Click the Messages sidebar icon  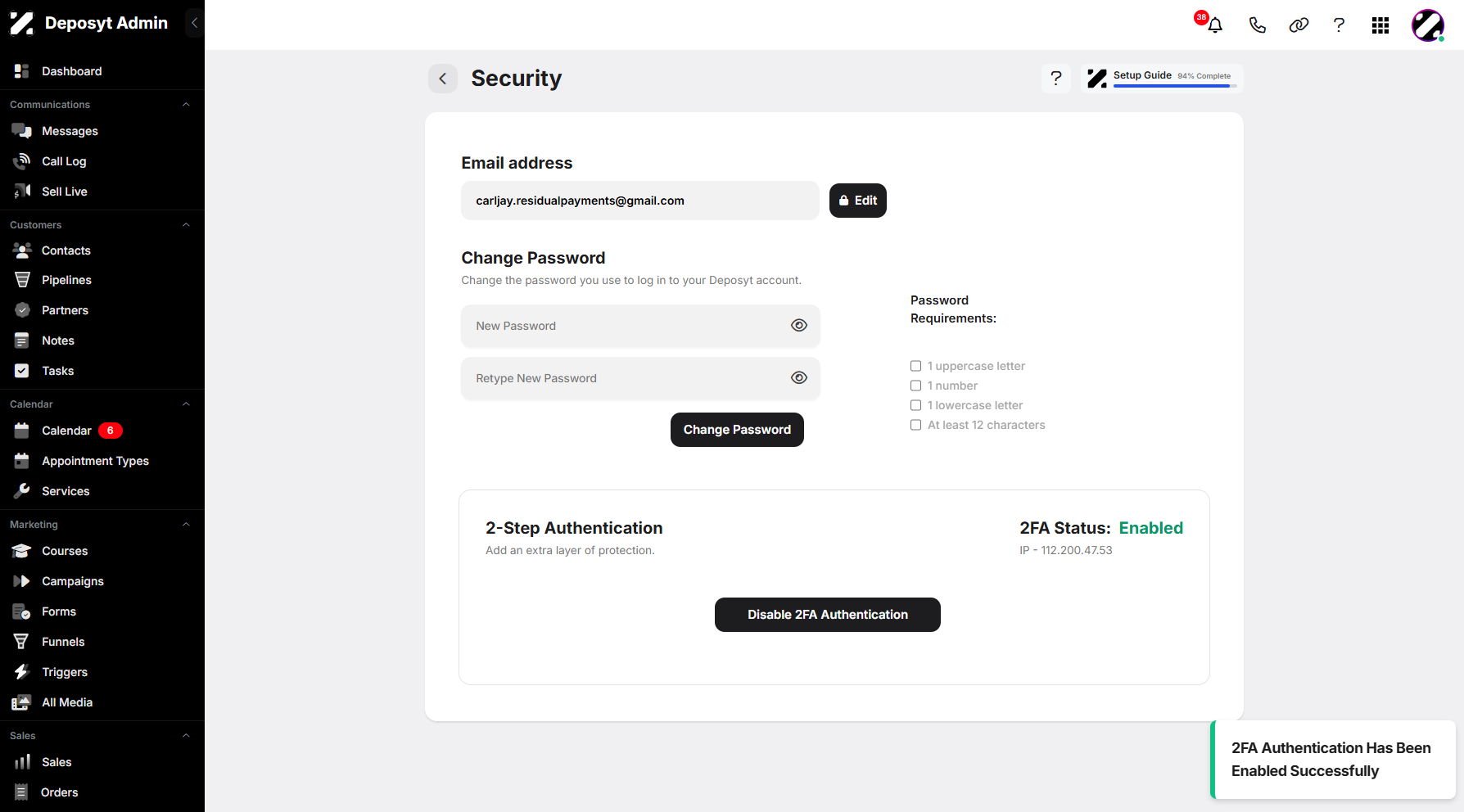(21, 131)
